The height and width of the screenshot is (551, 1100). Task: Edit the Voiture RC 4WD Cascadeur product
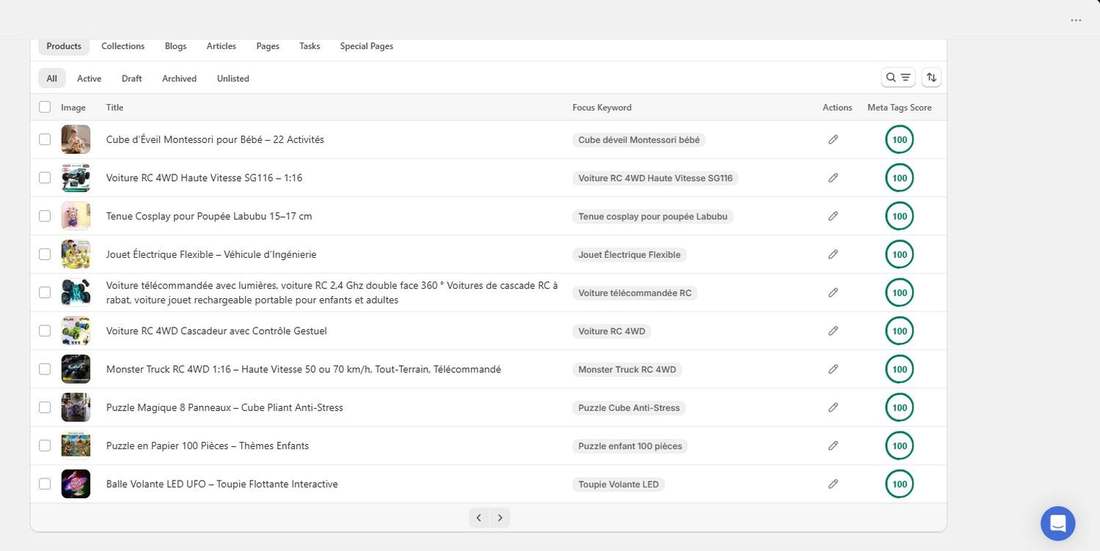click(833, 331)
